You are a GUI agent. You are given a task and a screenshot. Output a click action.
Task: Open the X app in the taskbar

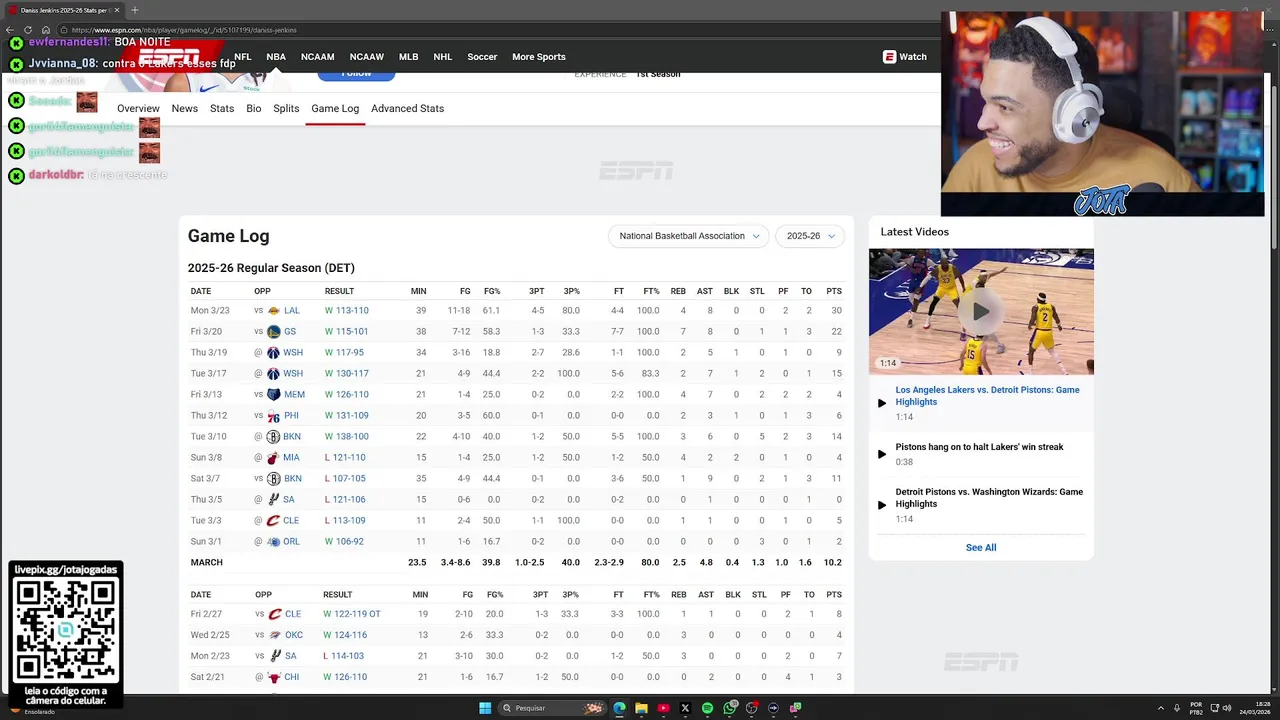[685, 708]
